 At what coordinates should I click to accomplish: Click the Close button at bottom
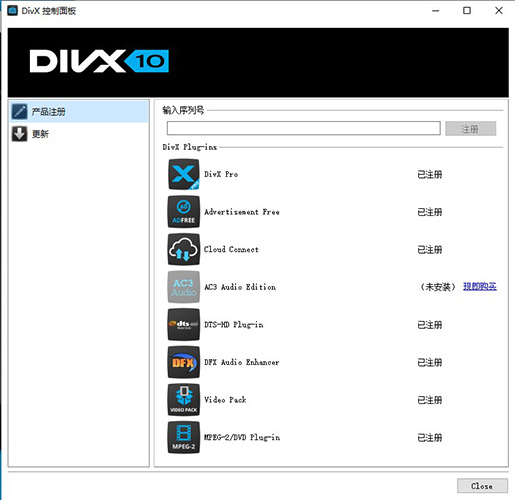pyautogui.click(x=482, y=486)
